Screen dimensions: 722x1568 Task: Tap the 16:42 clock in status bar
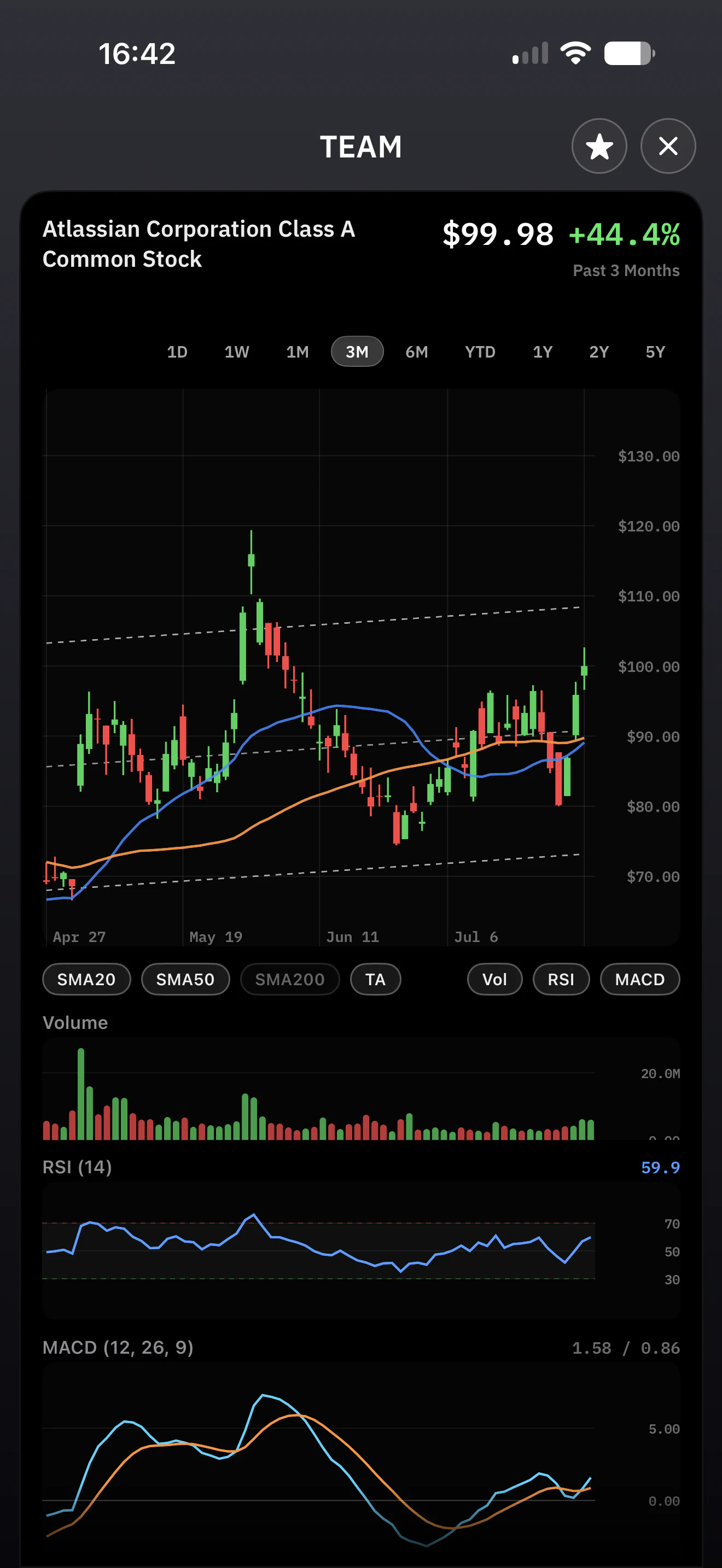click(137, 54)
